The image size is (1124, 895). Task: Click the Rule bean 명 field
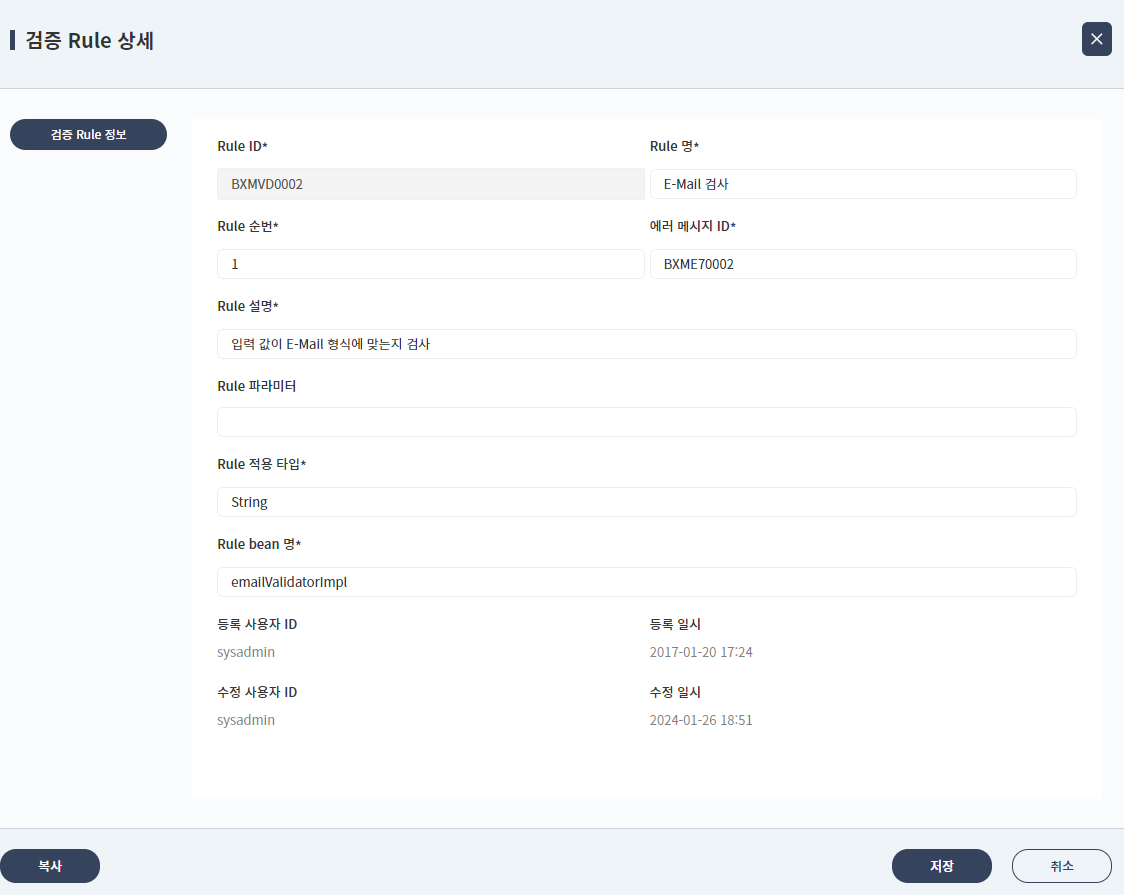[x=646, y=581]
